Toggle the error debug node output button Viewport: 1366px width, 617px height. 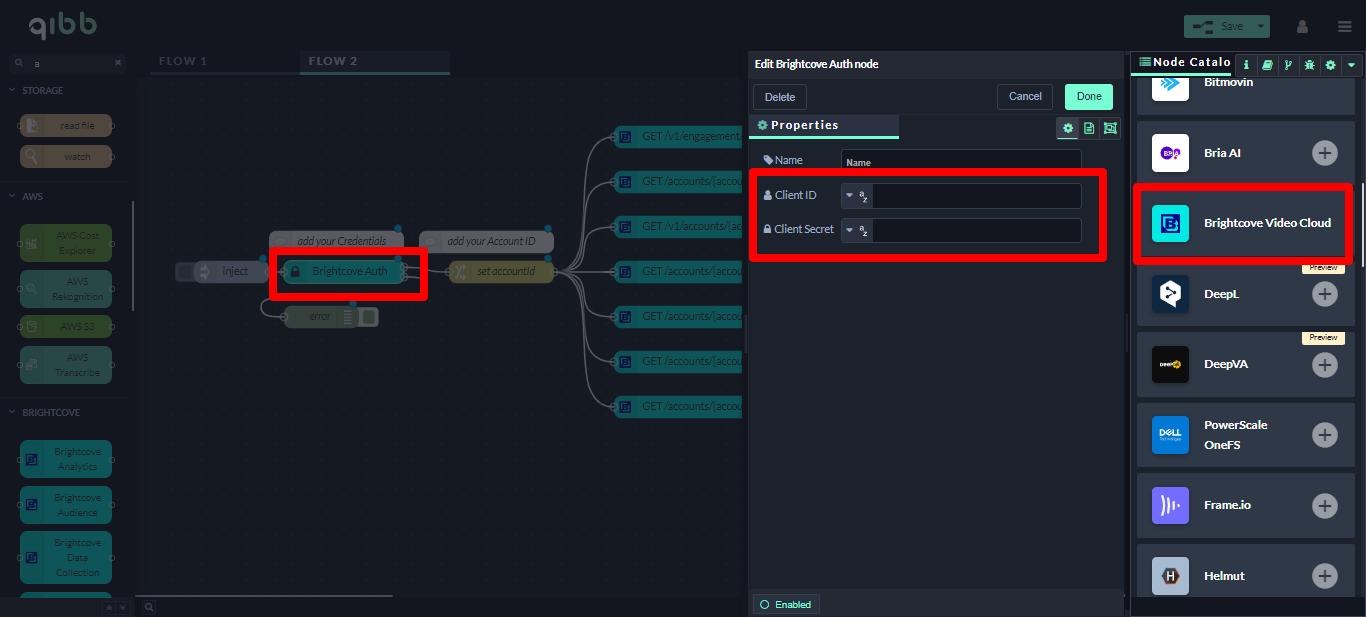click(x=368, y=317)
